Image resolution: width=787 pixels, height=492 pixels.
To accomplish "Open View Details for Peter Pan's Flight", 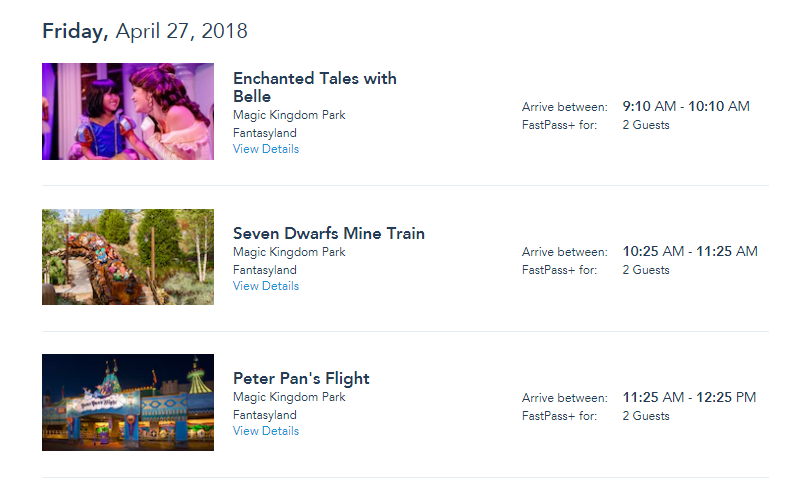I will click(266, 431).
